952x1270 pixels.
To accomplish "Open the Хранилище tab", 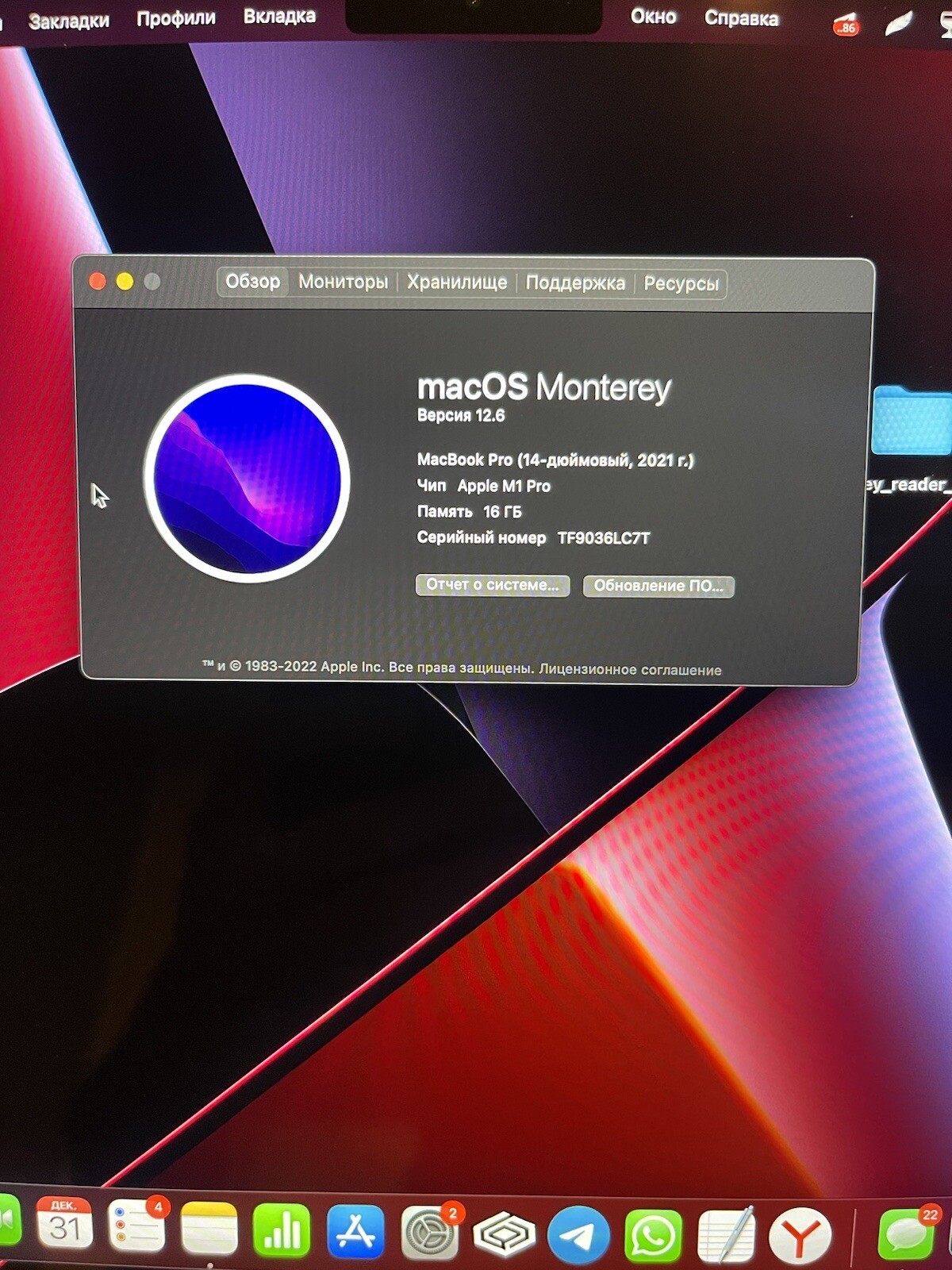I will pyautogui.click(x=457, y=282).
